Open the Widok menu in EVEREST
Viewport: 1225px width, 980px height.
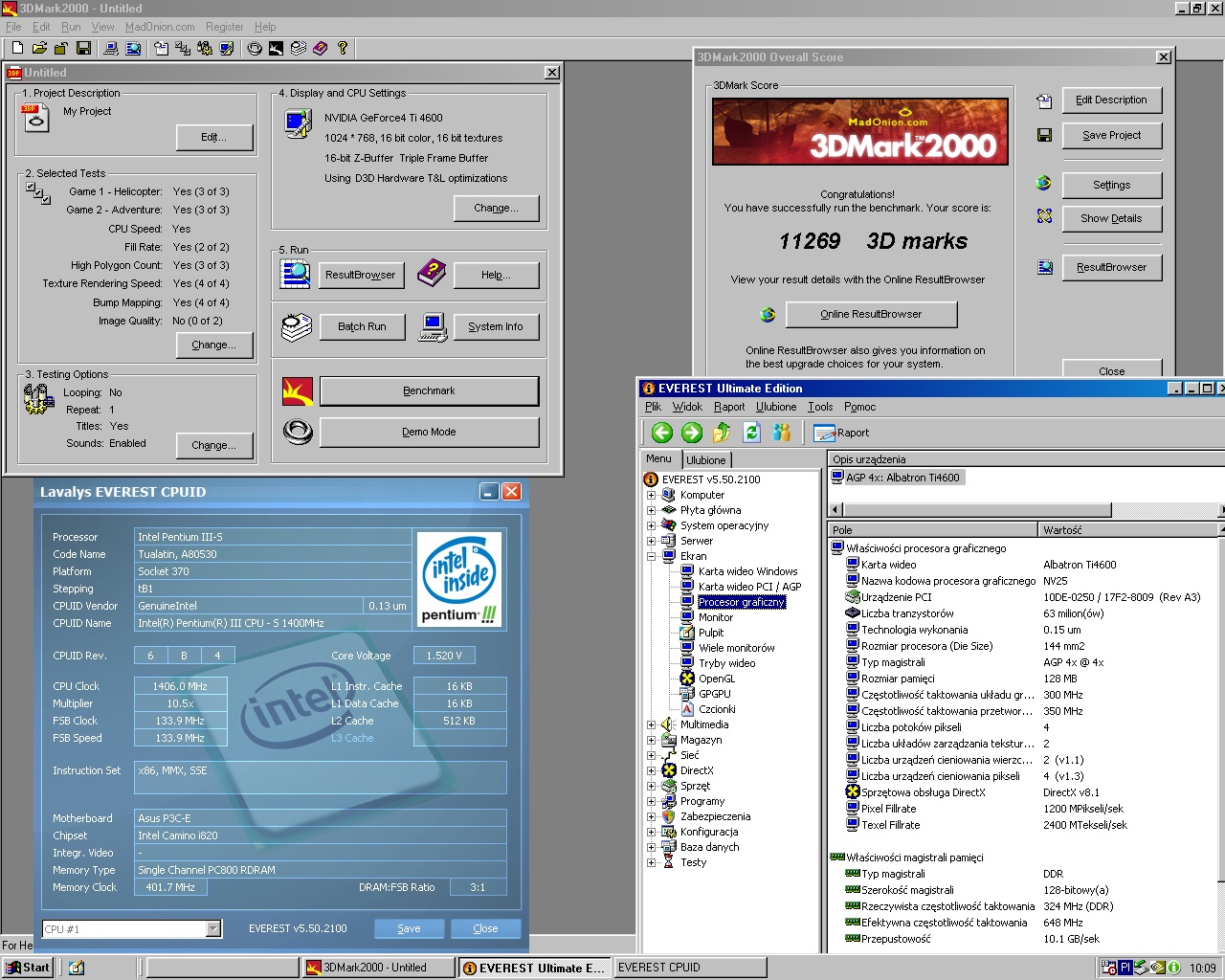click(686, 407)
